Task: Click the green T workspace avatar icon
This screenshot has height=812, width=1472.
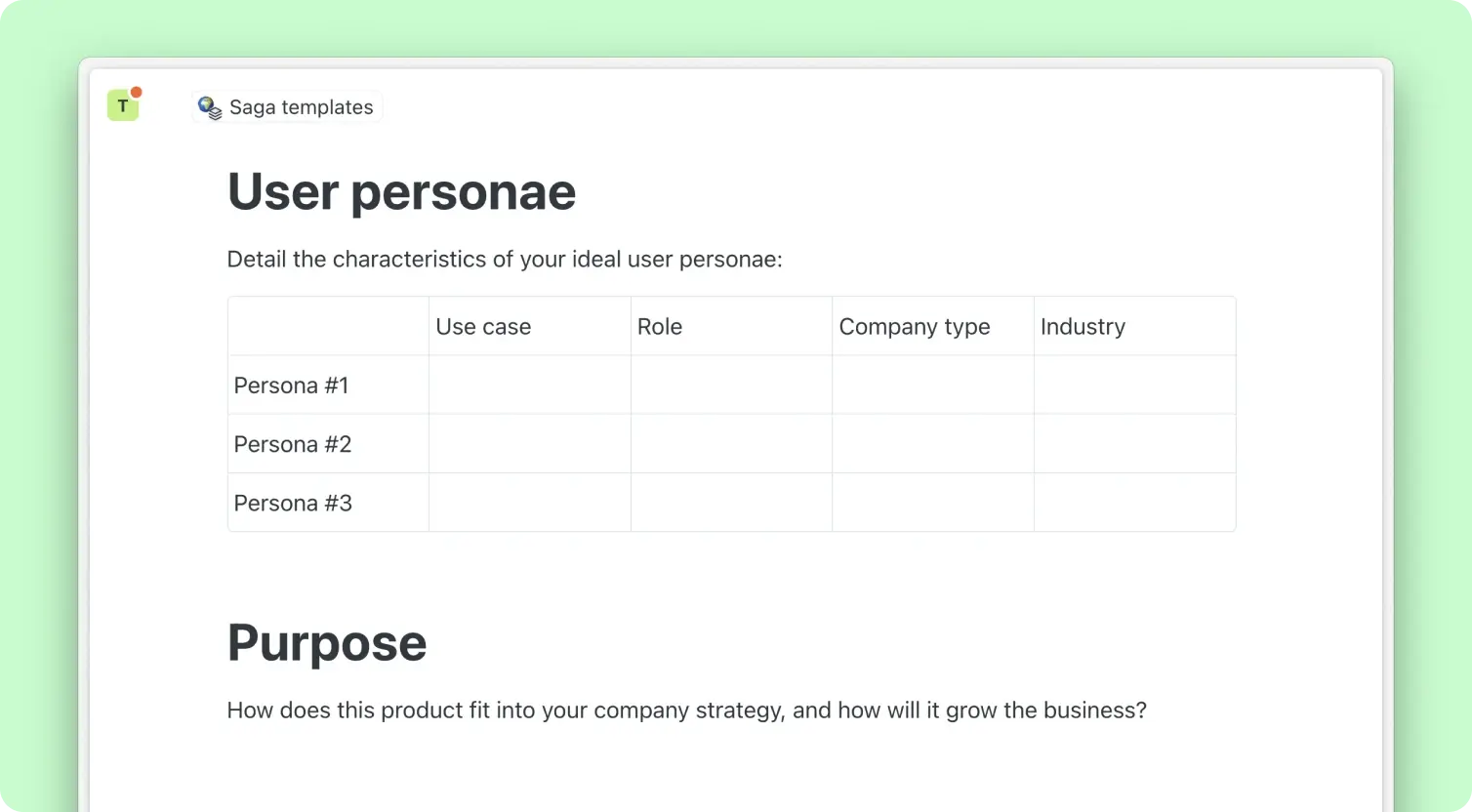Action: point(123,105)
